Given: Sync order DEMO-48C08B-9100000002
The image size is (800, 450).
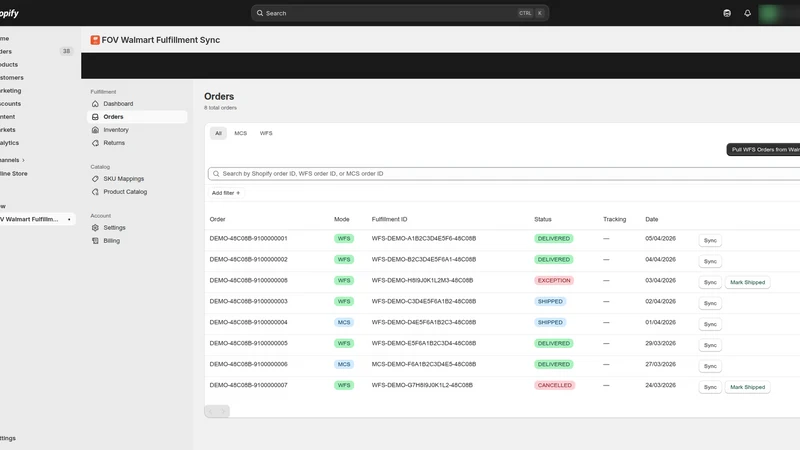Looking at the screenshot, I should click(x=710, y=261).
